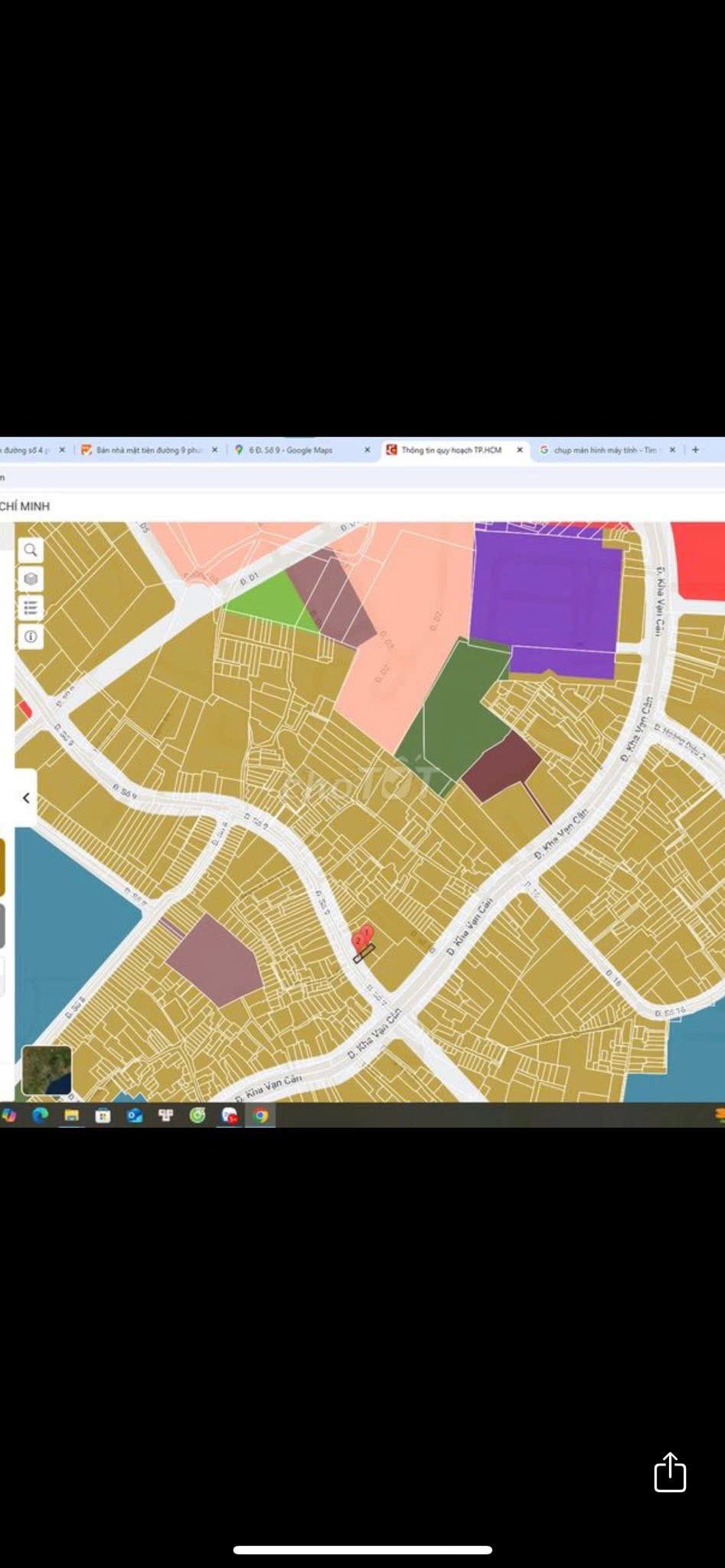Collapse the left side panel arrow

(x=26, y=798)
